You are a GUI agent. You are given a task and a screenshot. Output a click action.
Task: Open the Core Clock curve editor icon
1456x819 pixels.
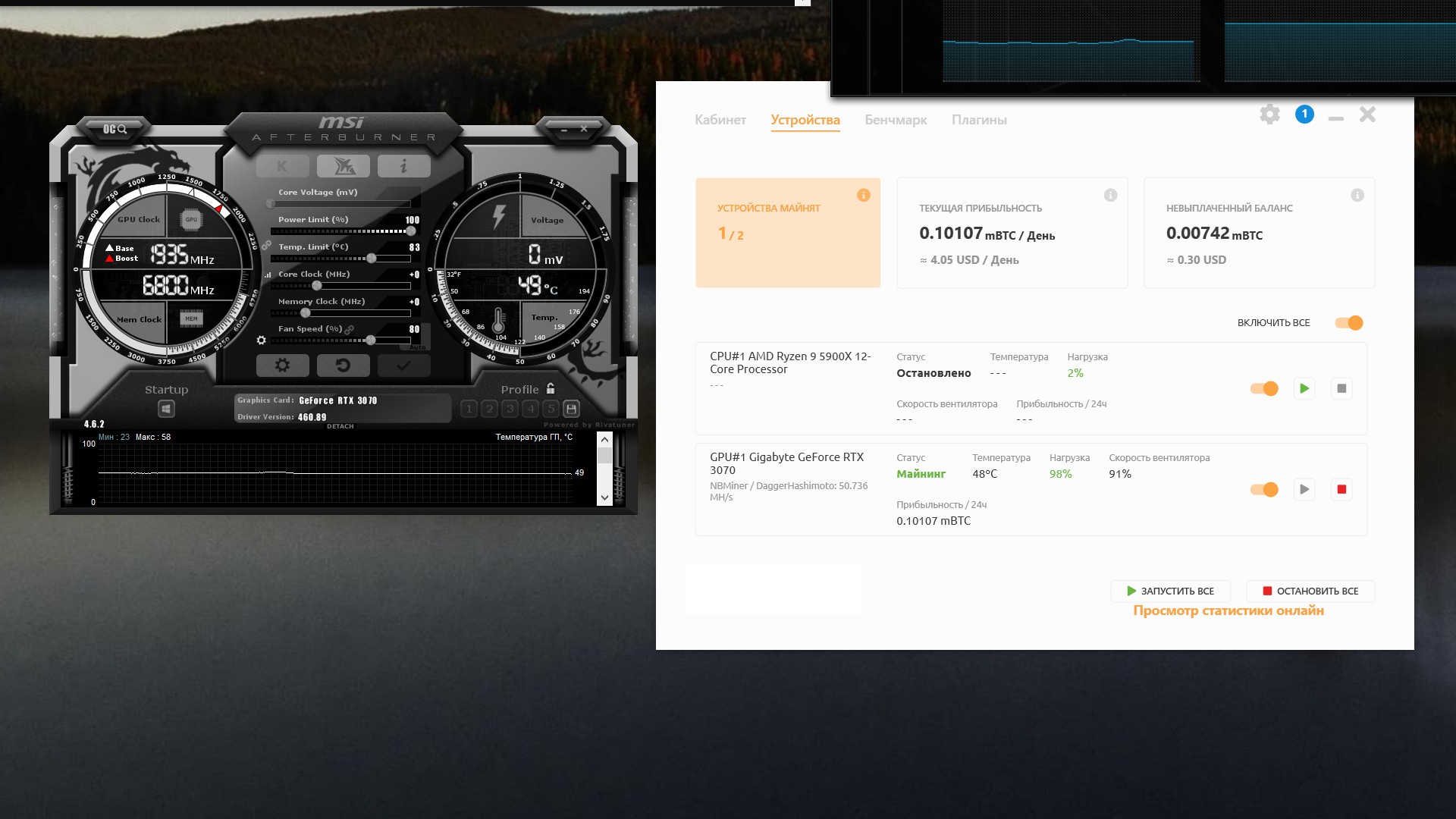268,275
